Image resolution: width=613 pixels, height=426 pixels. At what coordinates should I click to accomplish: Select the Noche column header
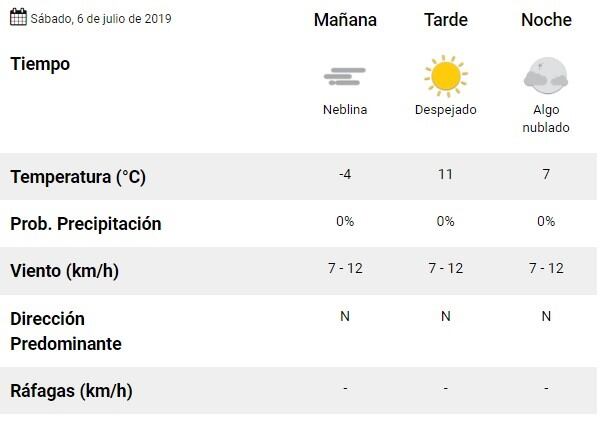tap(546, 20)
